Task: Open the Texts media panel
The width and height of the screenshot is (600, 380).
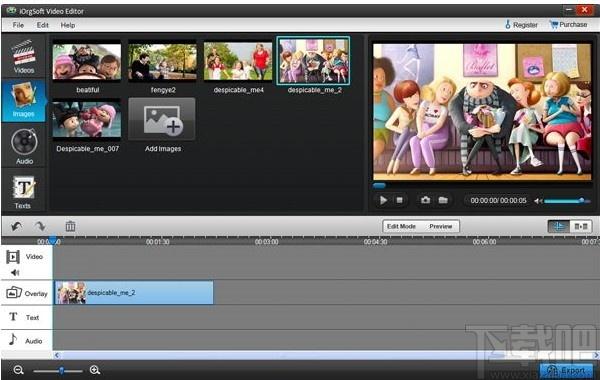Action: click(x=24, y=191)
